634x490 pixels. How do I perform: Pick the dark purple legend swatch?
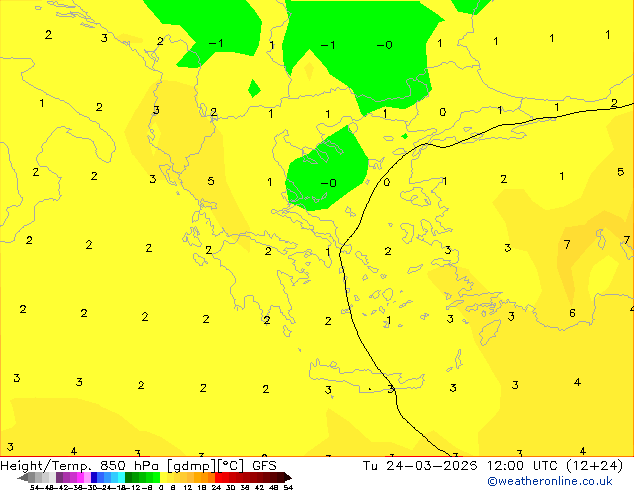point(59,477)
